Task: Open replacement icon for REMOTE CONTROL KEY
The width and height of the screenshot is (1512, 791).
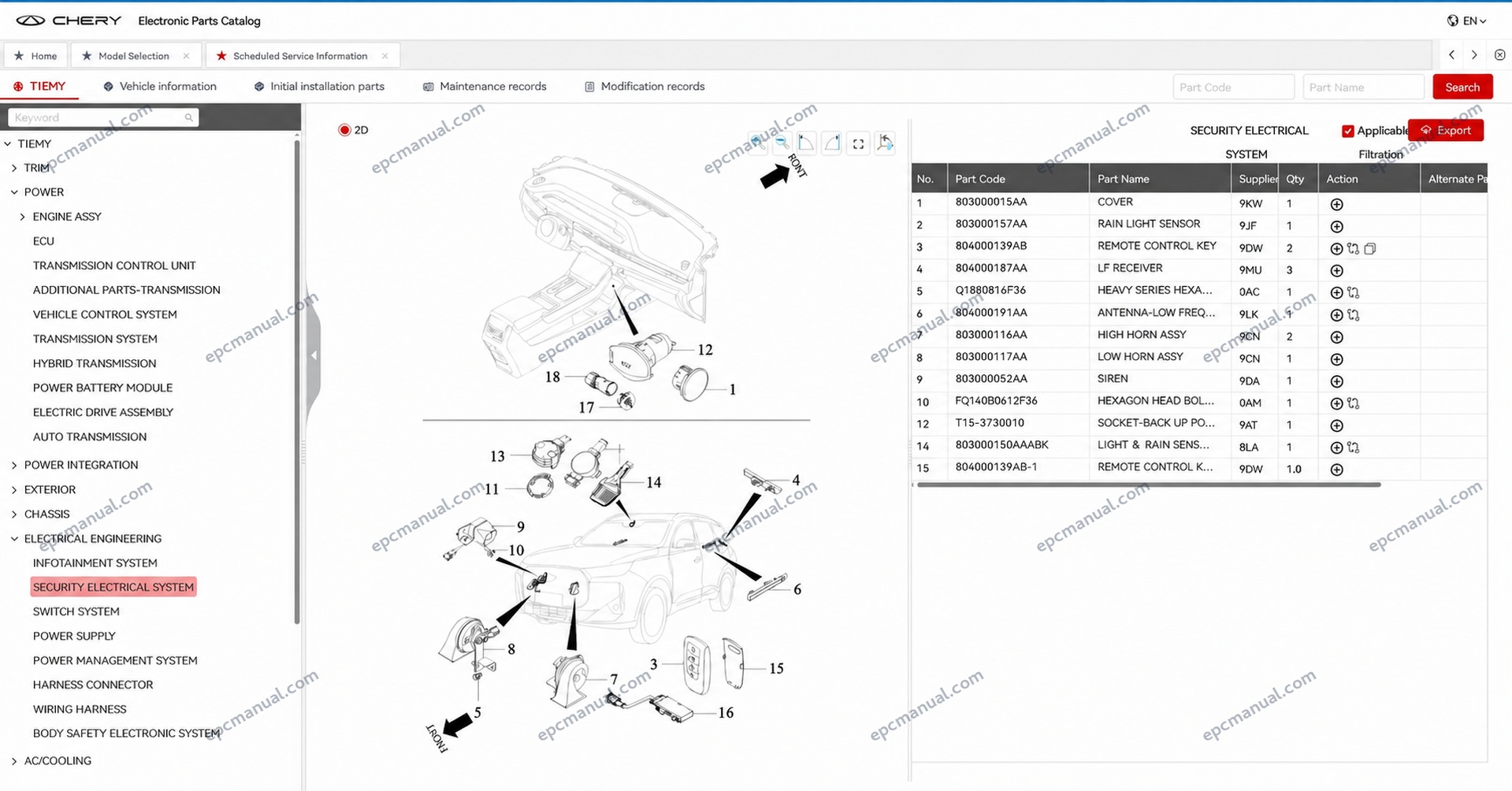Action: [x=1353, y=248]
